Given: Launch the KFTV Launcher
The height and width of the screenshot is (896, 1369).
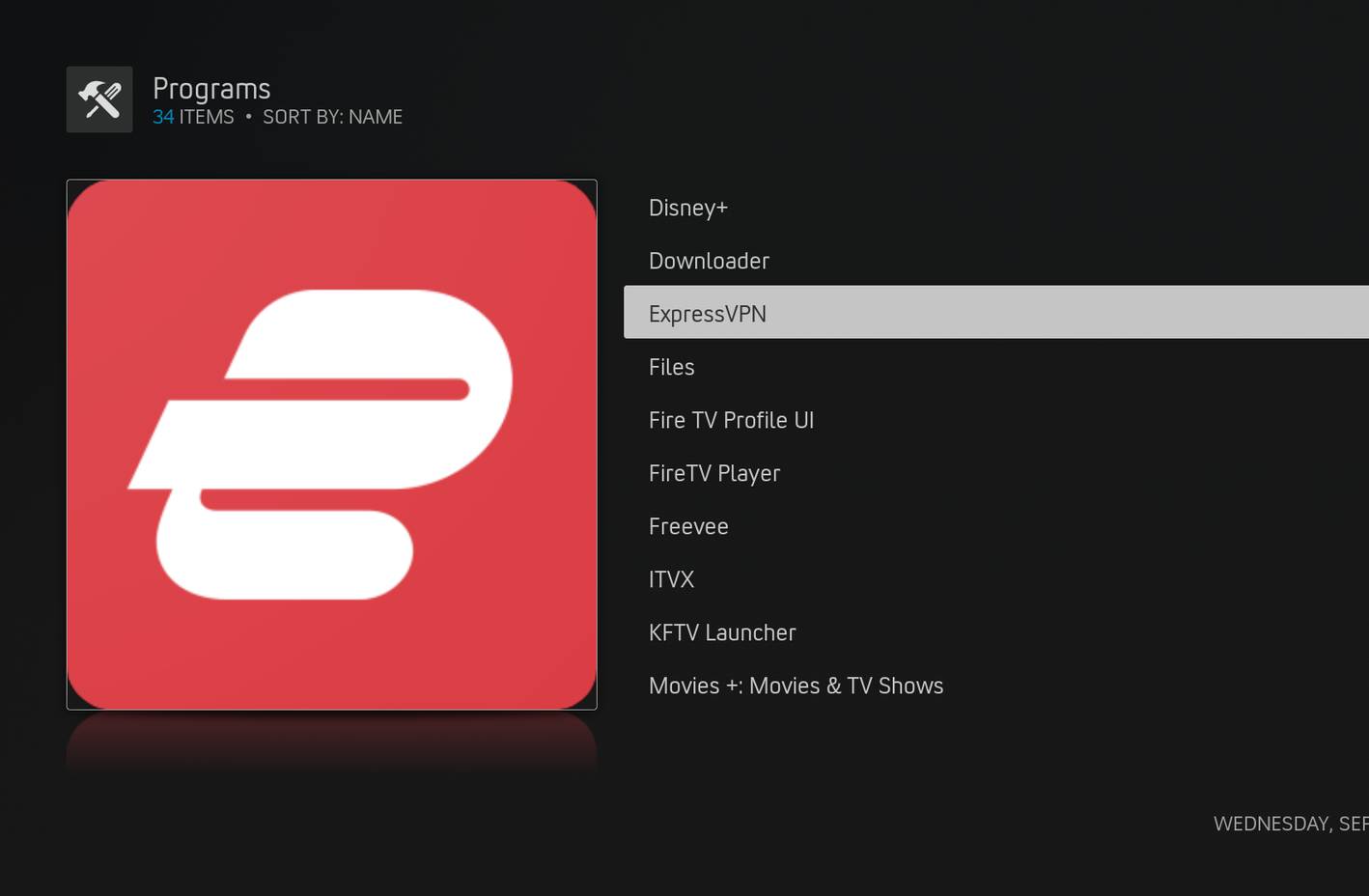Looking at the screenshot, I should pyautogui.click(x=722, y=632).
